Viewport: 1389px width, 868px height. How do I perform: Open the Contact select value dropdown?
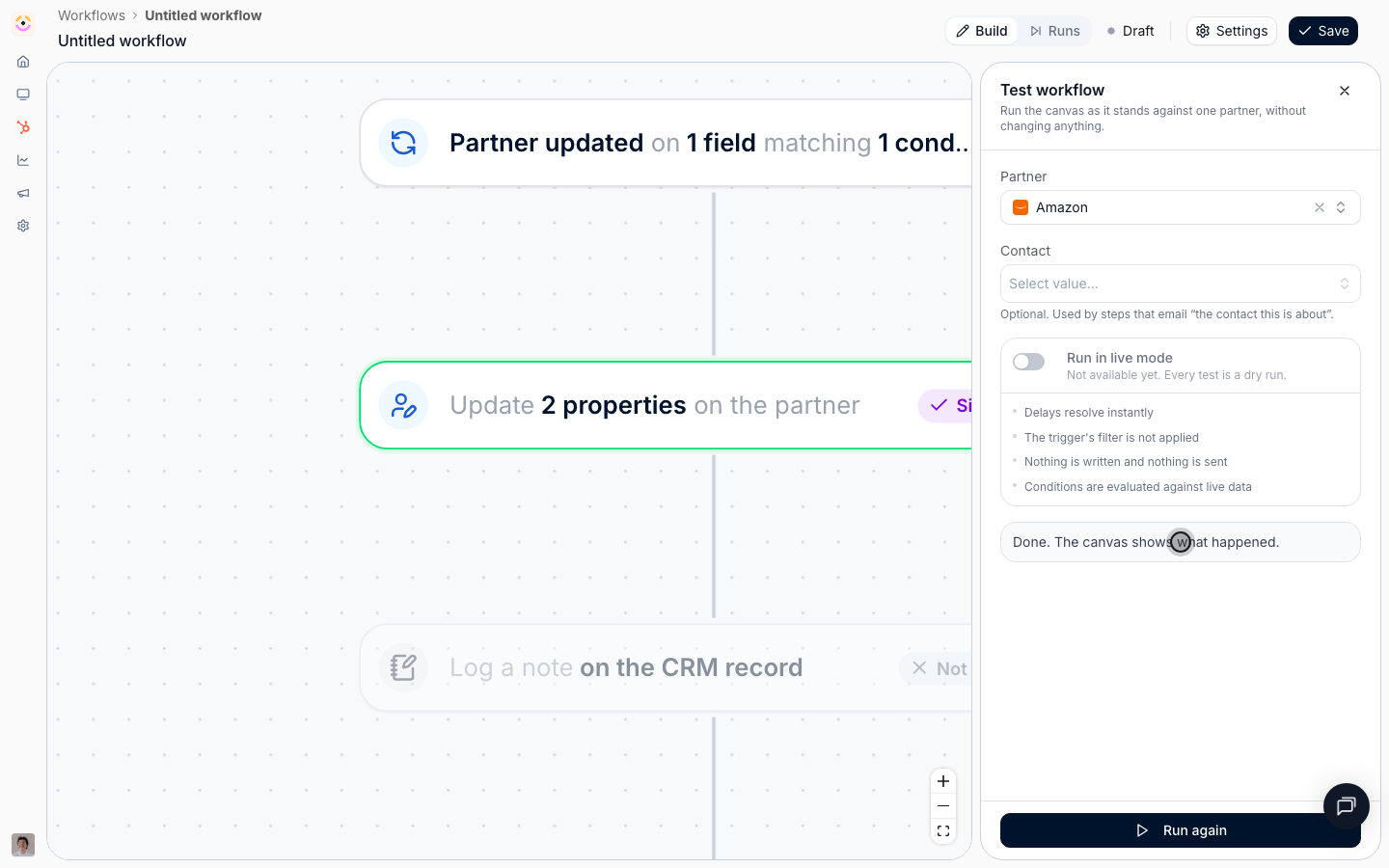(1181, 284)
